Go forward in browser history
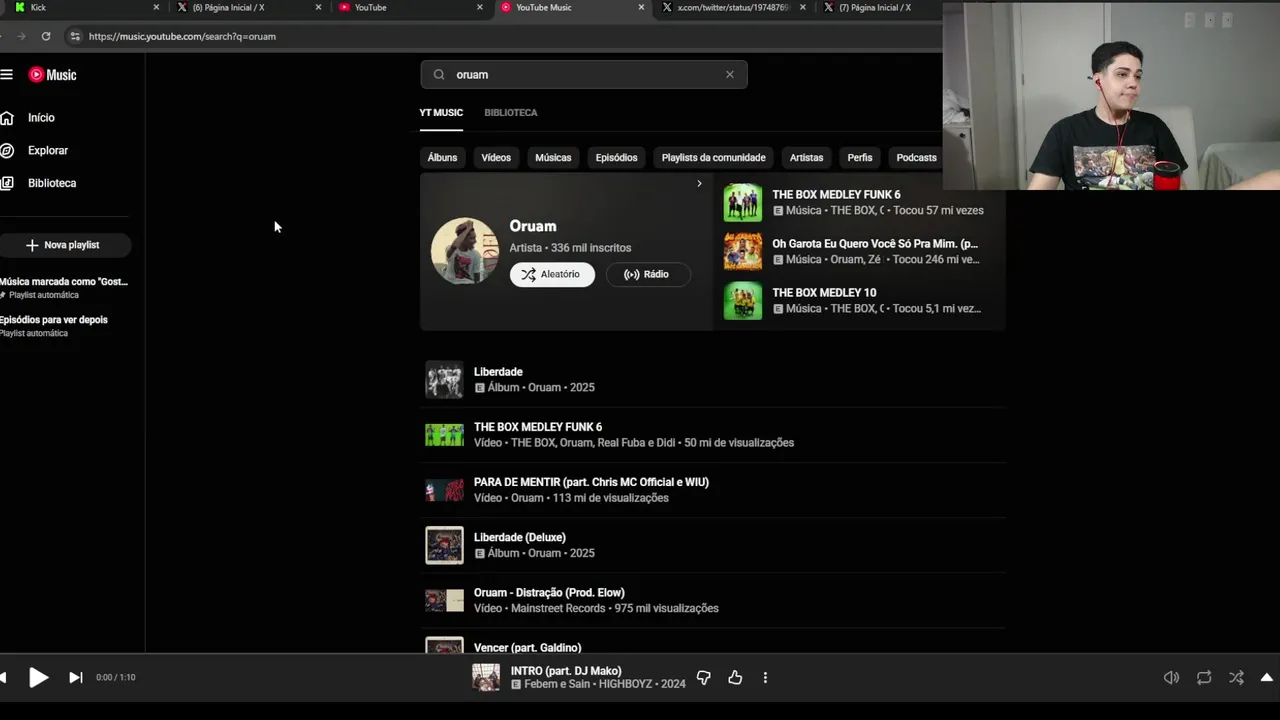Image resolution: width=1280 pixels, height=720 pixels. coord(21,36)
